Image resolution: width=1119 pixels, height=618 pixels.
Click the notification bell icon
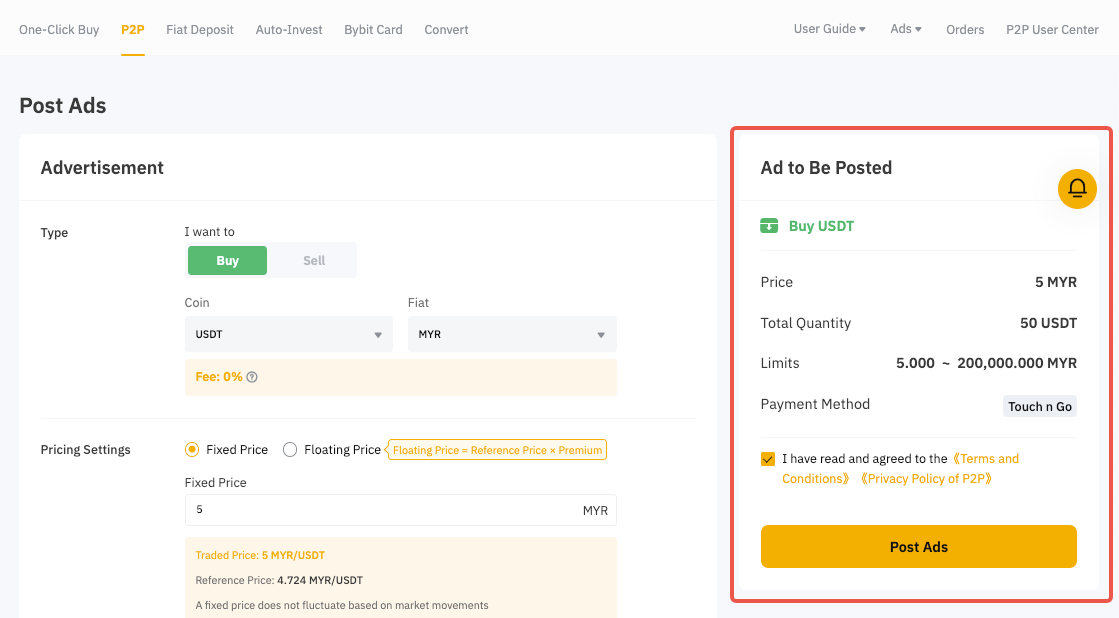(x=1077, y=188)
